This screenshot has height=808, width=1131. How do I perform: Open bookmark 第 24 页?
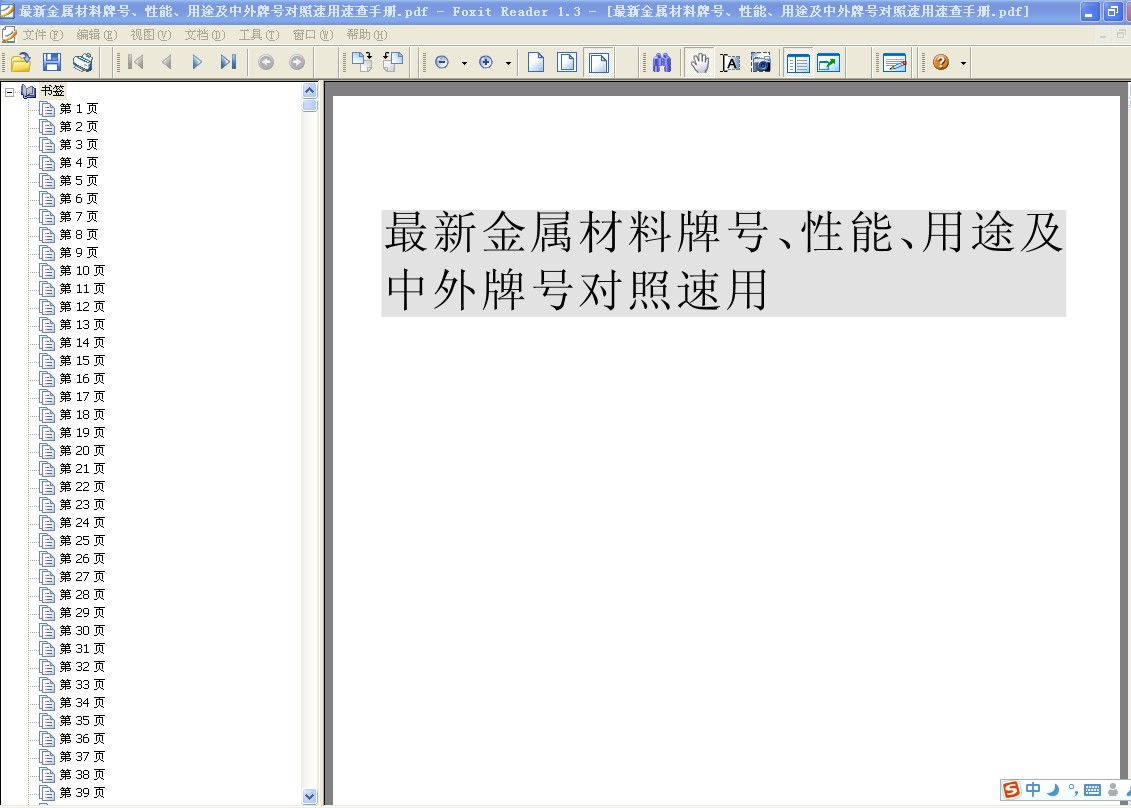(82, 523)
